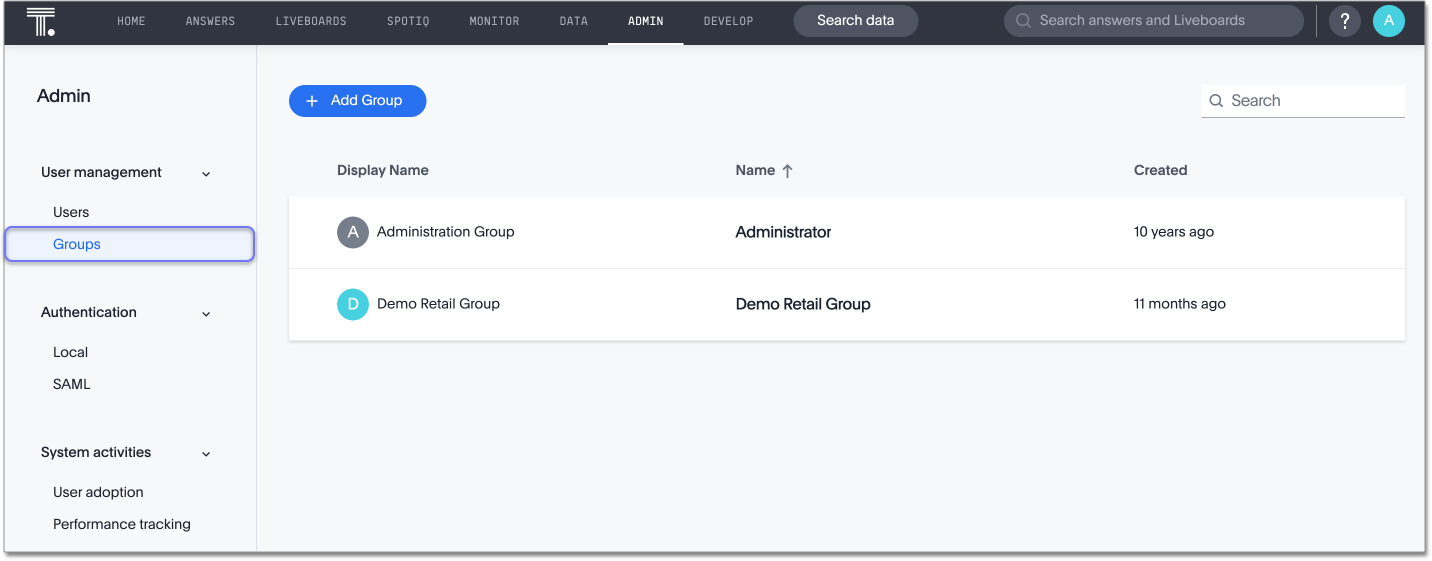Select Users in the sidebar
Image resolution: width=1432 pixels, height=561 pixels.
pyautogui.click(x=71, y=212)
